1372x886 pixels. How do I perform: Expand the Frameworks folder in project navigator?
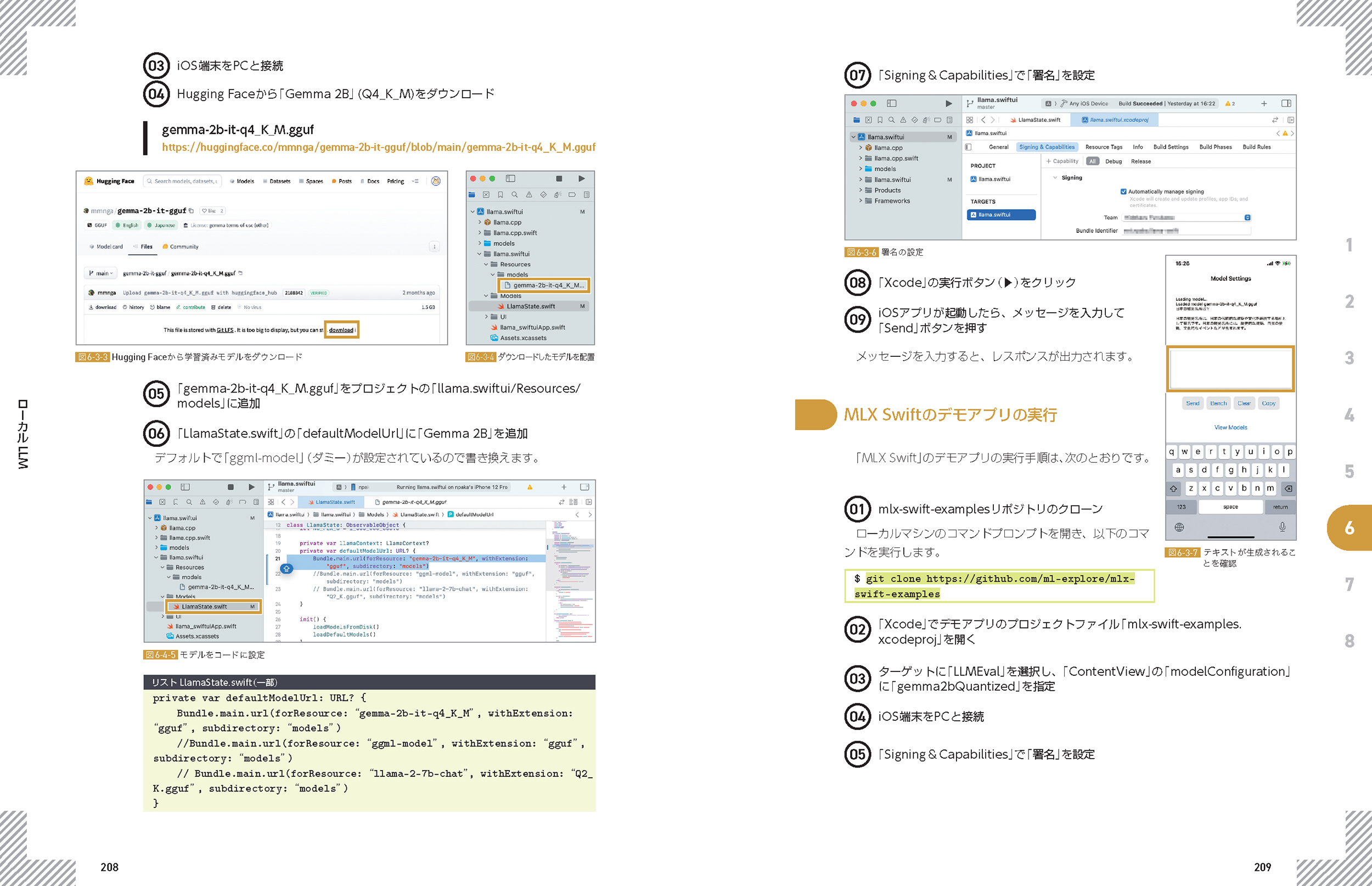coord(861,201)
